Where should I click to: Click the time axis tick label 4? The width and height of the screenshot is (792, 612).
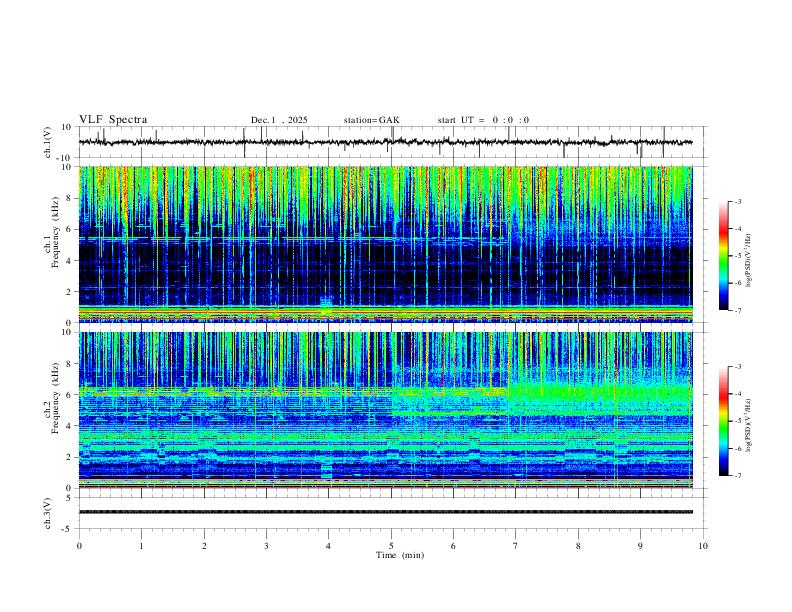click(x=329, y=546)
